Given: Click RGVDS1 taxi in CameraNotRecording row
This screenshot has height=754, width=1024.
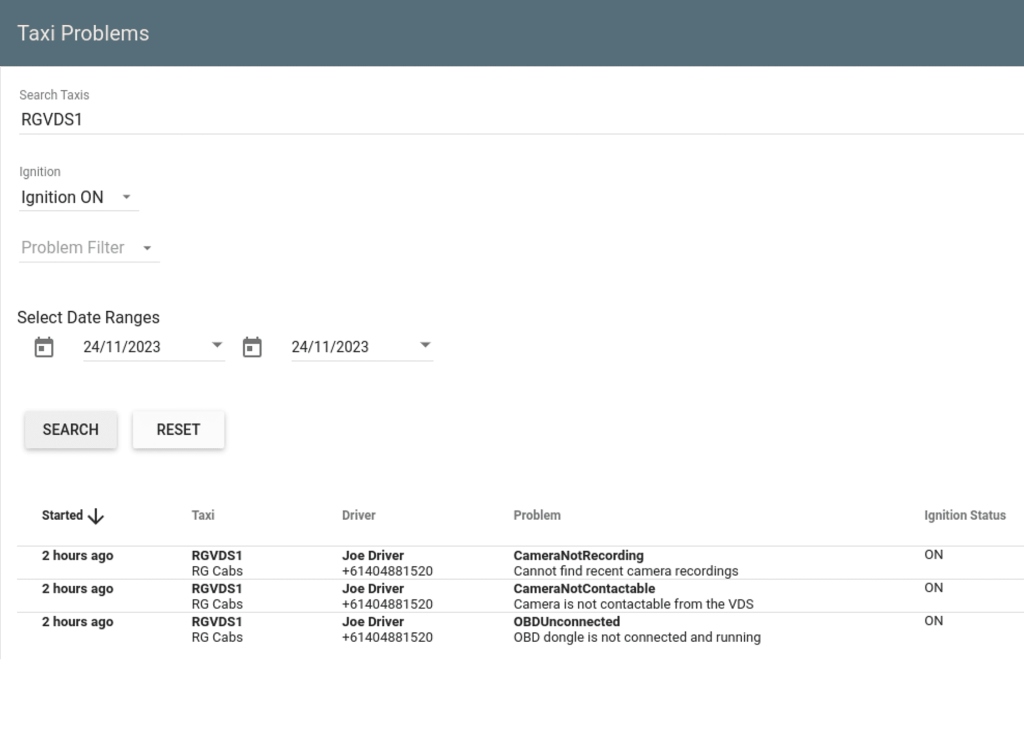Looking at the screenshot, I should coord(217,556).
